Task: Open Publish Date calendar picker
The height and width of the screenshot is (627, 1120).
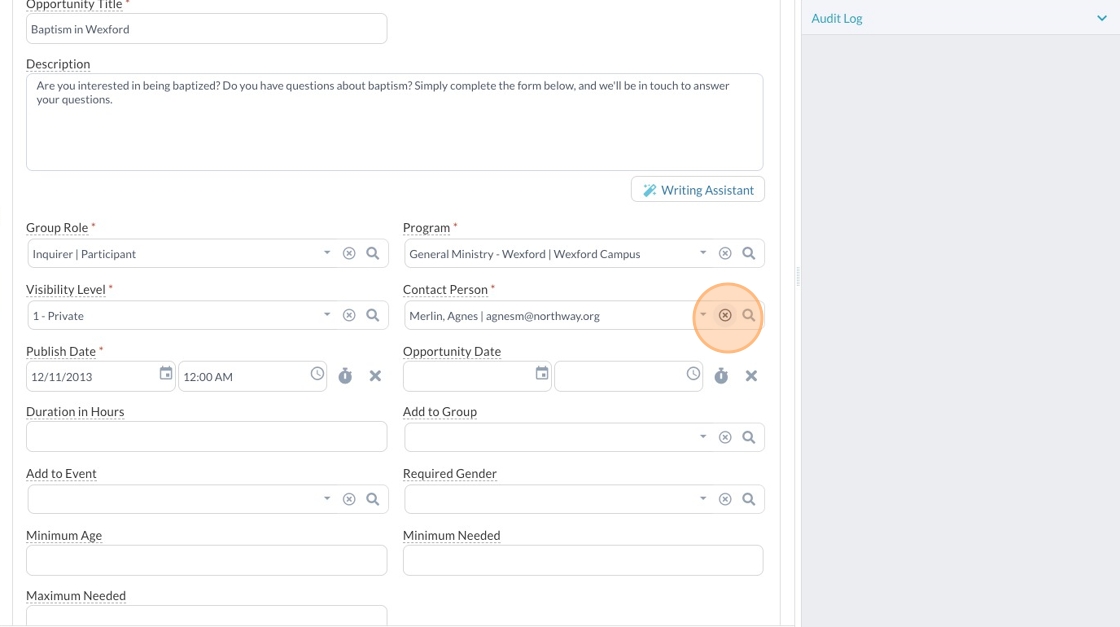Action: tap(166, 374)
